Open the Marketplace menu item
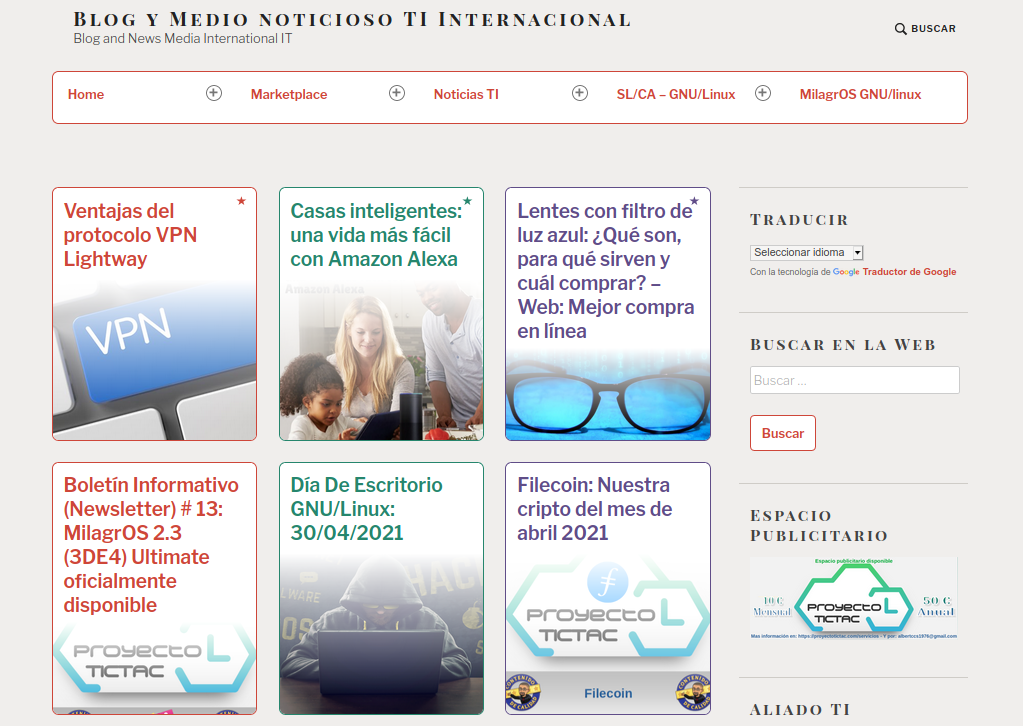This screenshot has height=726, width=1023. (289, 95)
